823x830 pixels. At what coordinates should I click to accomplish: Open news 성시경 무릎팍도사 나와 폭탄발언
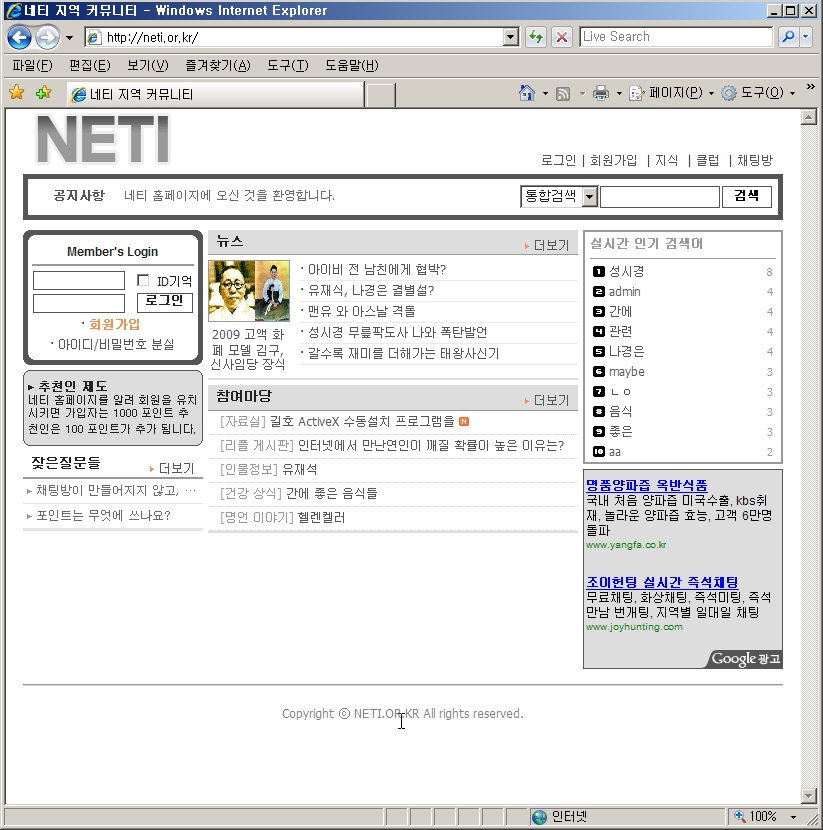(397, 332)
